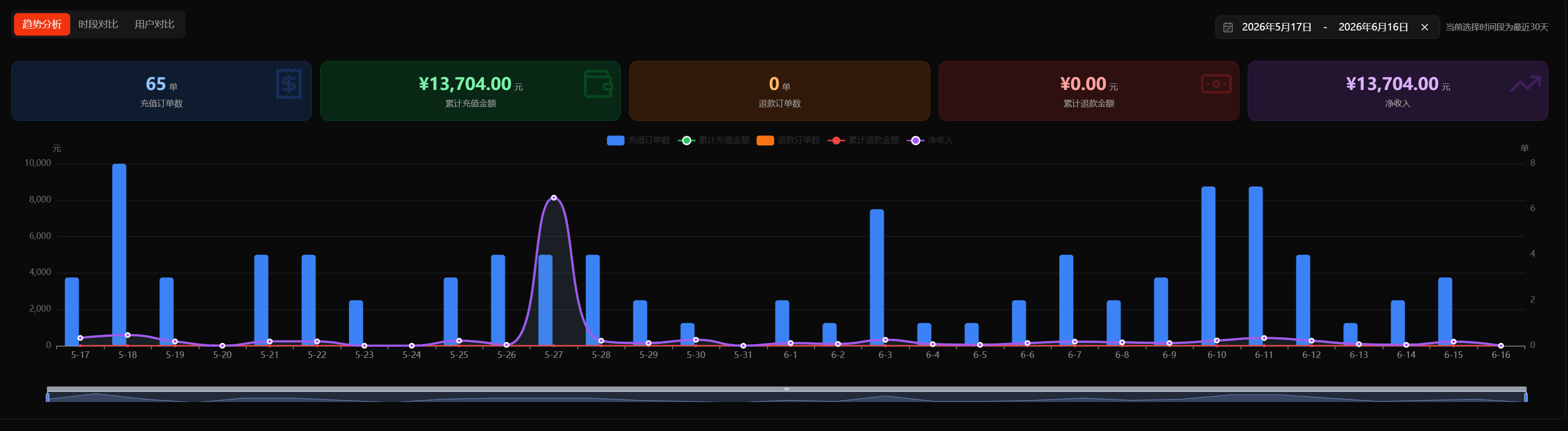The height and width of the screenshot is (431, 1568).
Task: Click the 退款订单数 card label
Action: pyautogui.click(x=779, y=104)
